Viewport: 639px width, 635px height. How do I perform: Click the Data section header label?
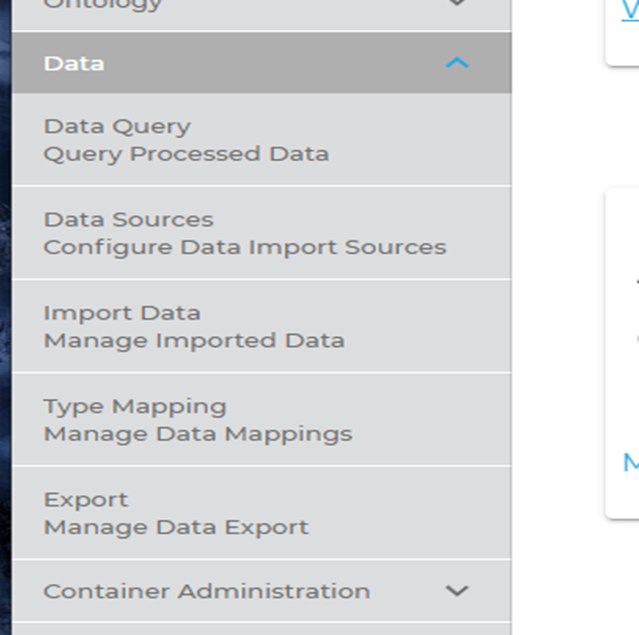pos(74,63)
